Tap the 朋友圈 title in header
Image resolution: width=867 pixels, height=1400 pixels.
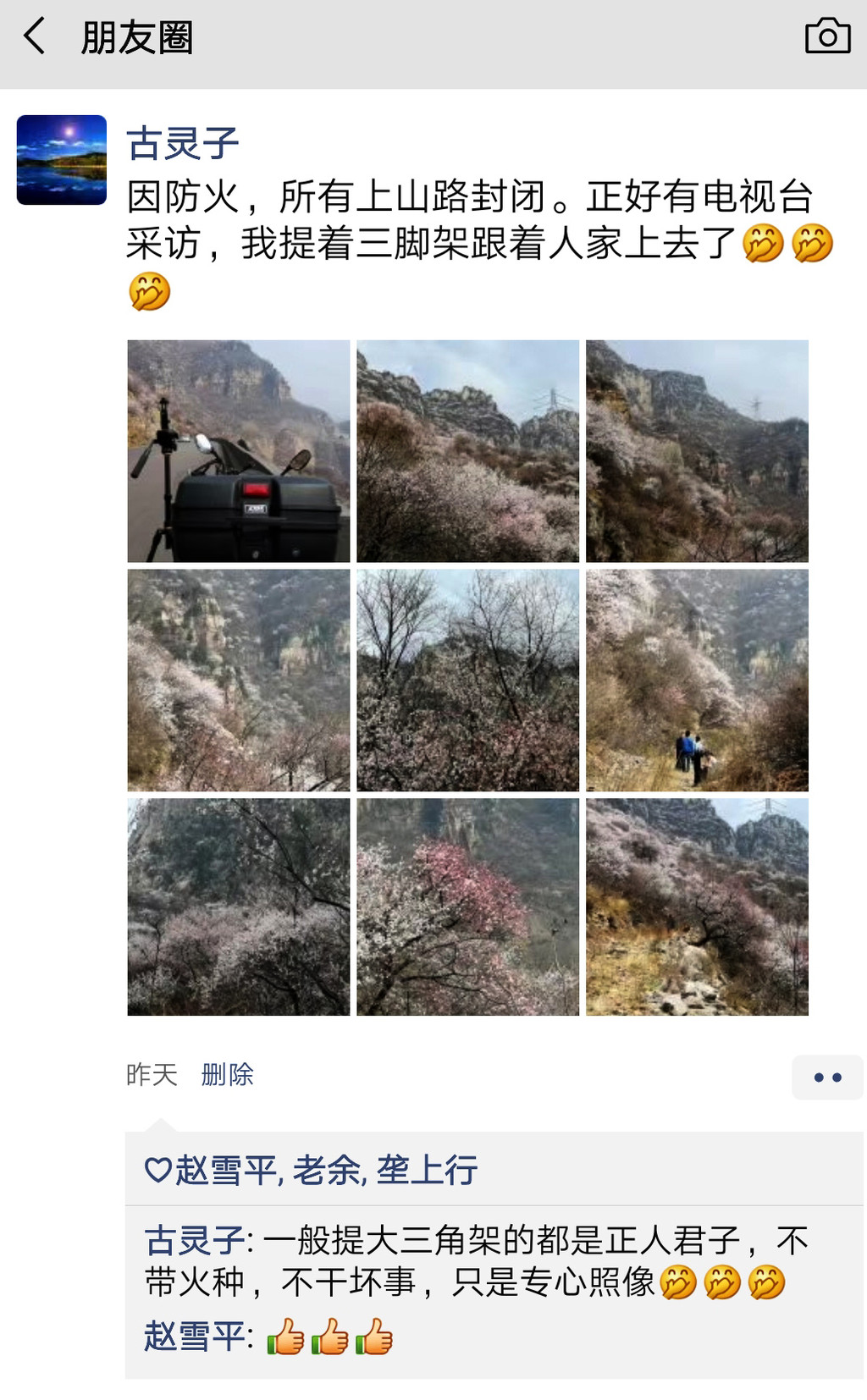(x=137, y=37)
